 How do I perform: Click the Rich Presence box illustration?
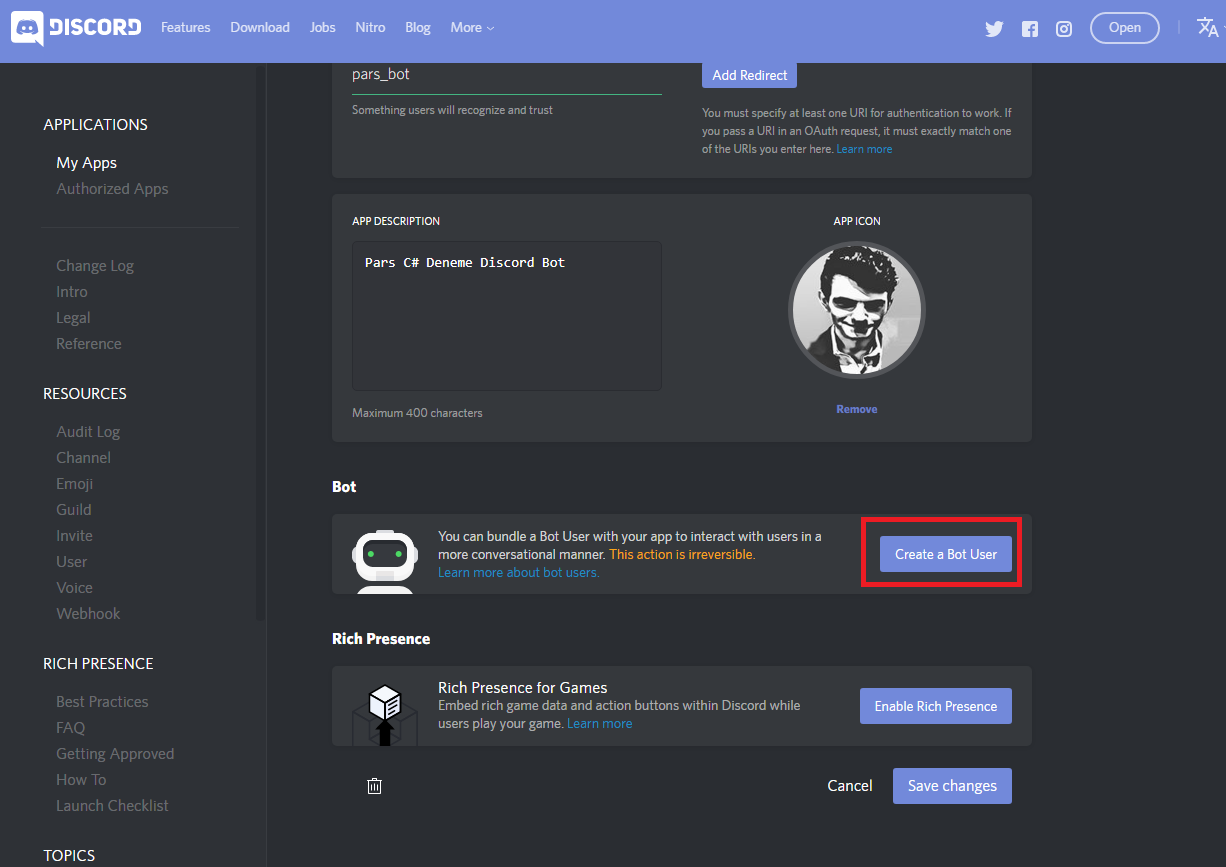coord(384,714)
